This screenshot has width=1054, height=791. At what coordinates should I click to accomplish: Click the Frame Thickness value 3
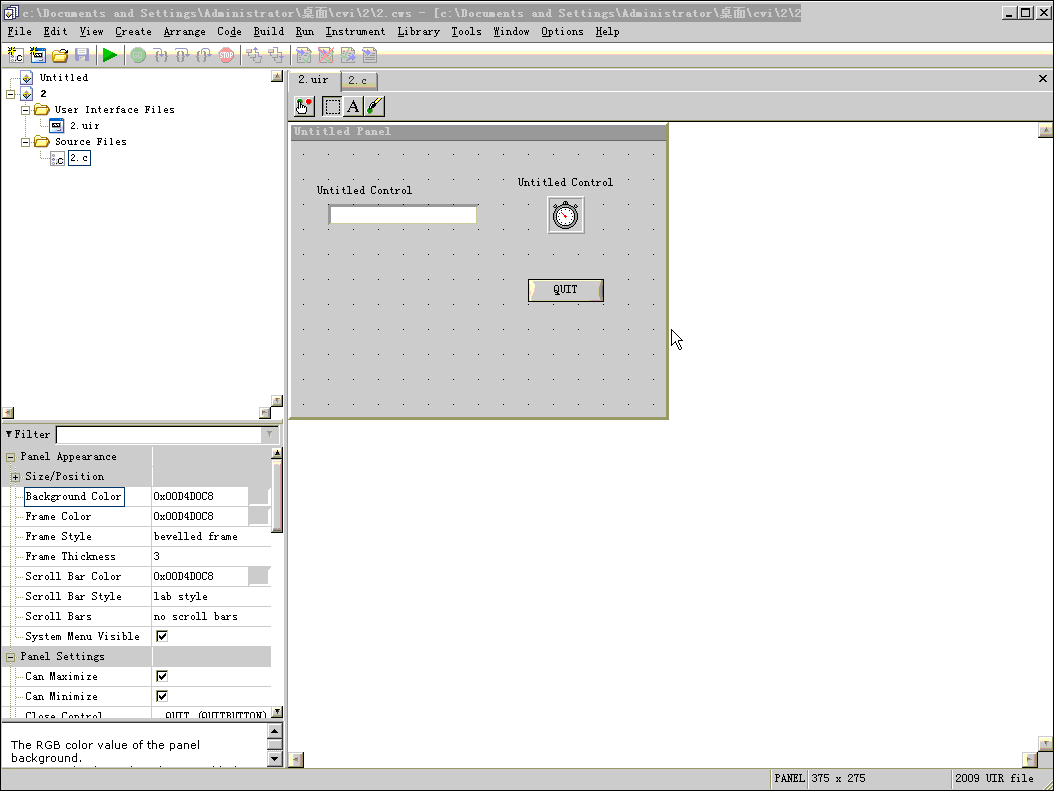[157, 556]
